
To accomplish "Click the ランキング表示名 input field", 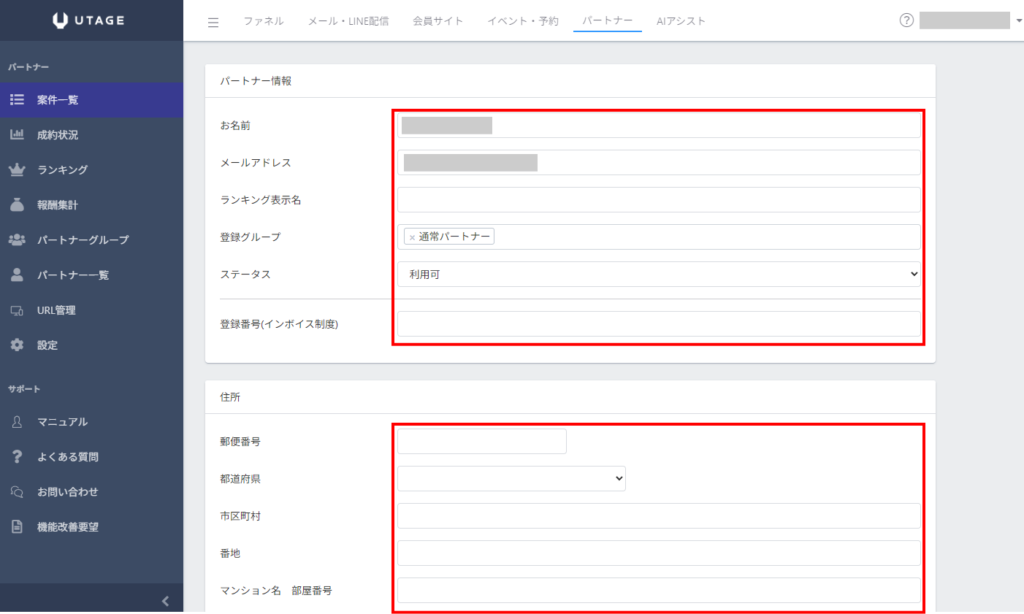I will (x=658, y=200).
